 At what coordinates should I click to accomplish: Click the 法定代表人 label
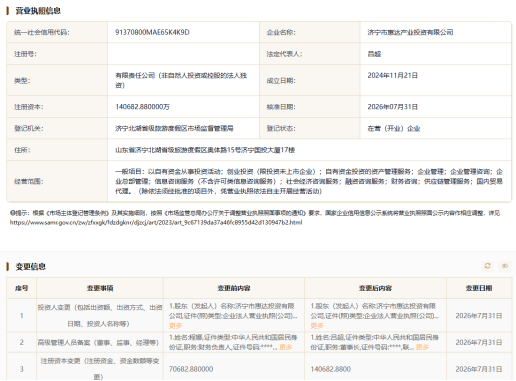click(x=284, y=54)
